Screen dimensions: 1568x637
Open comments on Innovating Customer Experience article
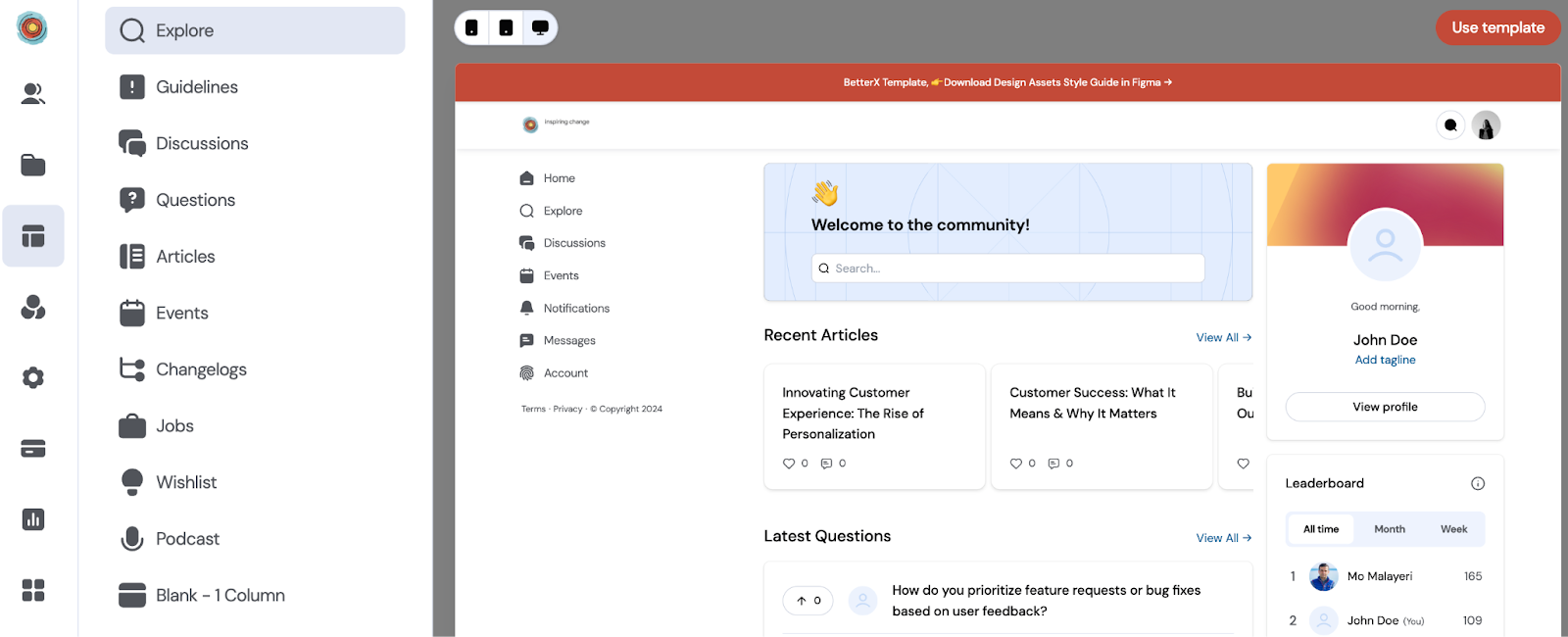click(826, 464)
